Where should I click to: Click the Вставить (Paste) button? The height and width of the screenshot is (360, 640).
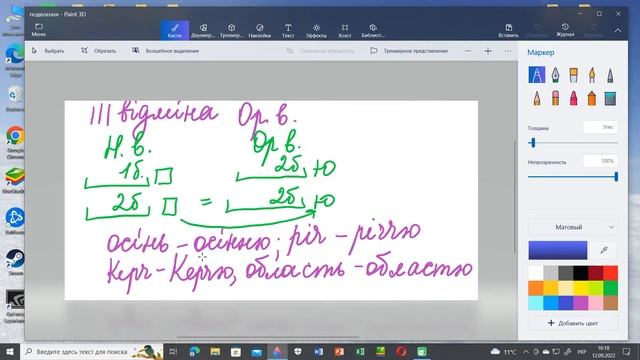(x=509, y=30)
